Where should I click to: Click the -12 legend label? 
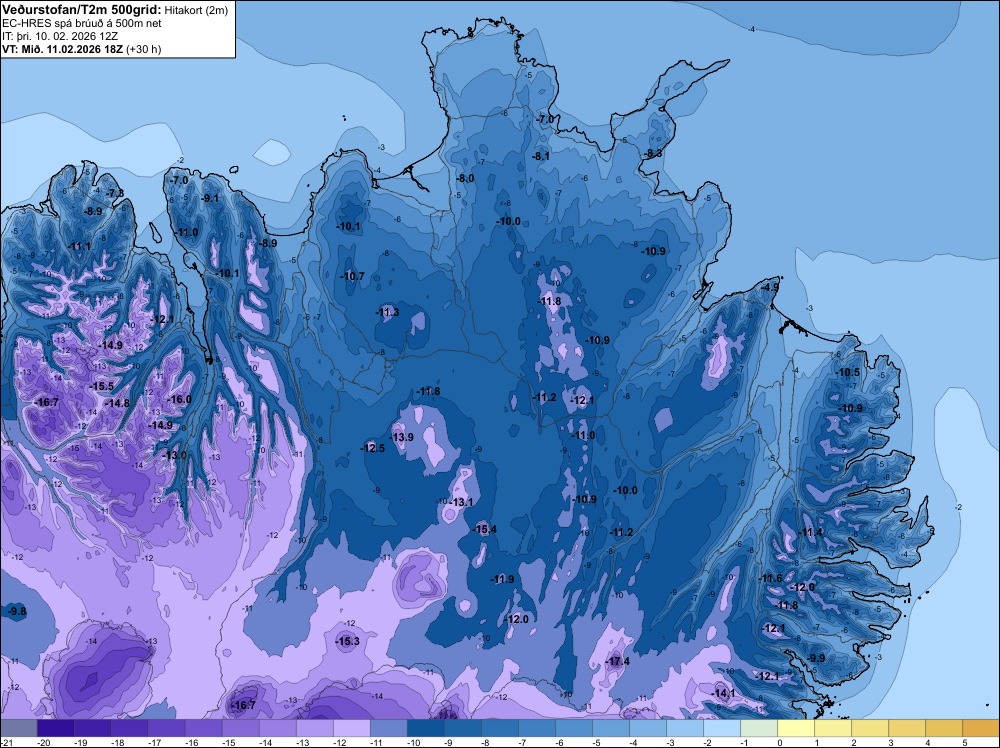point(339,742)
